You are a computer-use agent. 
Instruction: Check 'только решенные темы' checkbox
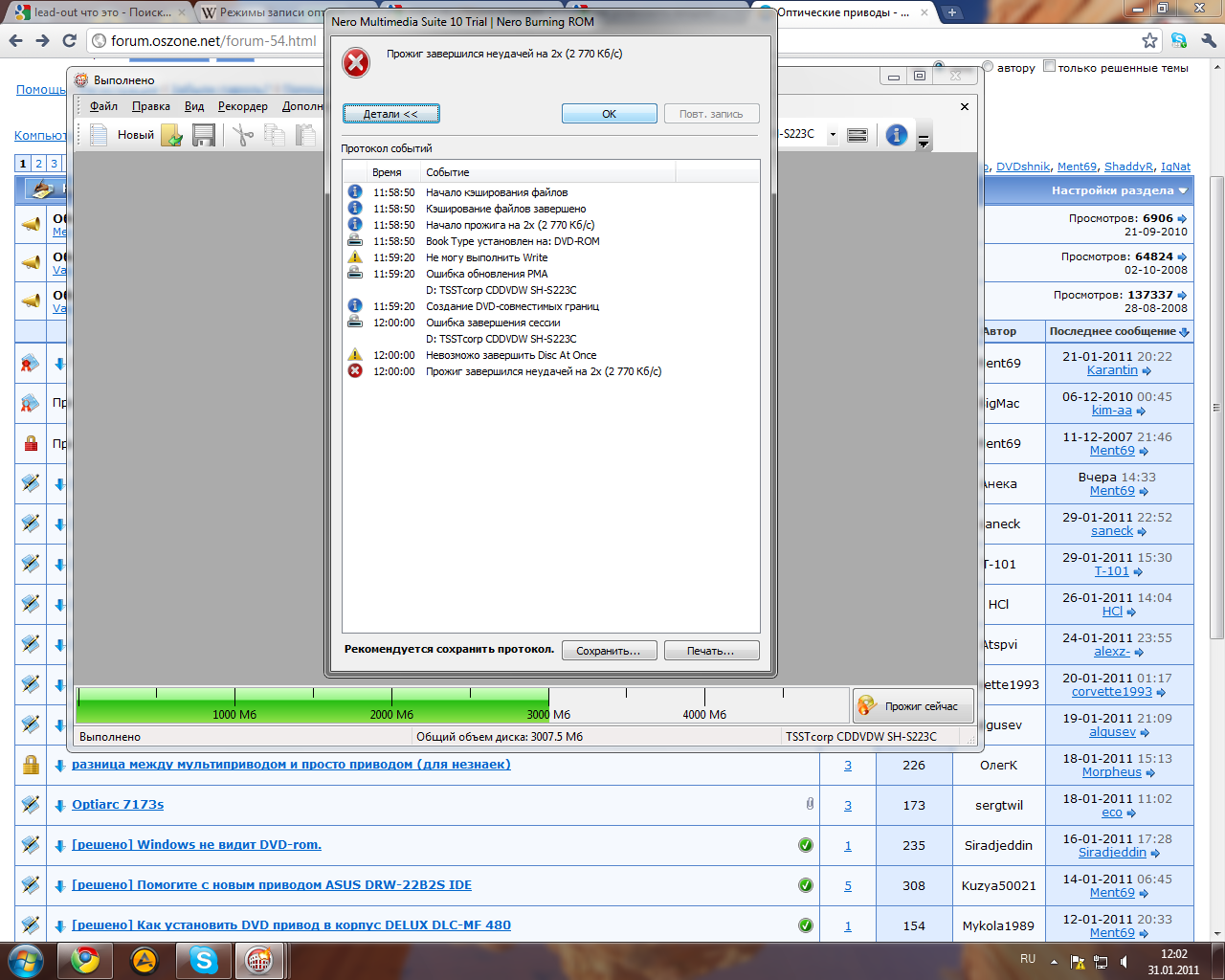[x=1049, y=66]
